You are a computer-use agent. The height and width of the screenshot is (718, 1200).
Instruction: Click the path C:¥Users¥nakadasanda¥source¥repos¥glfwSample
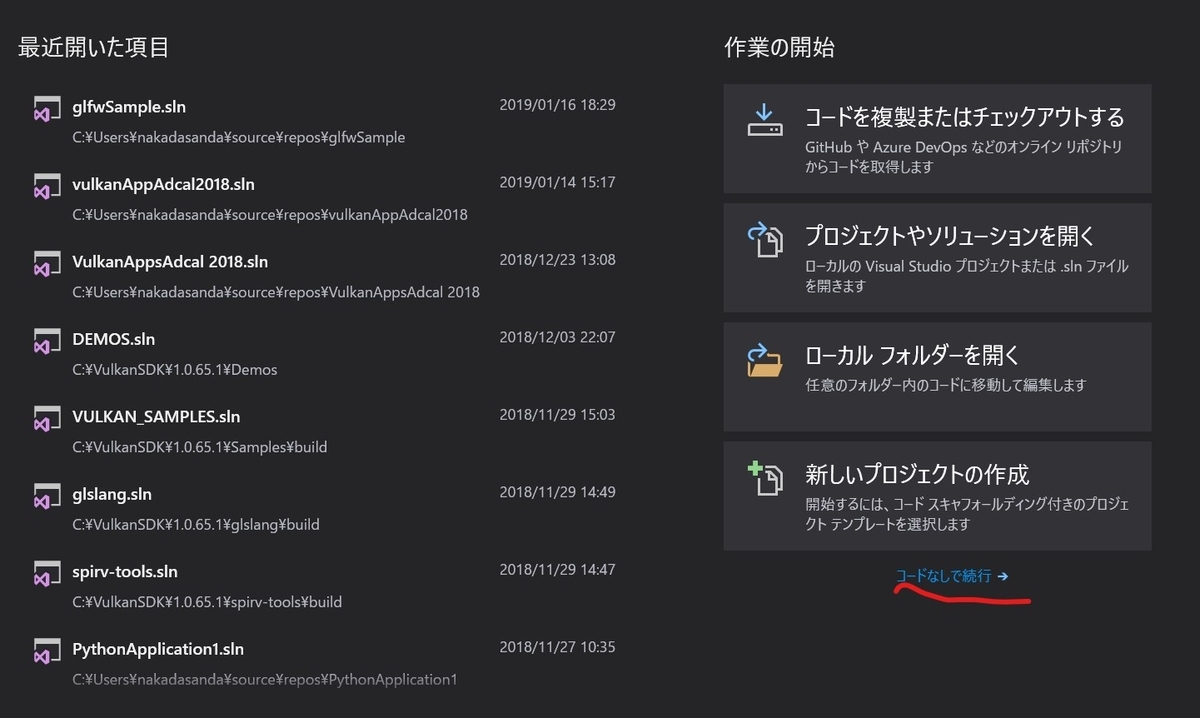click(x=238, y=137)
